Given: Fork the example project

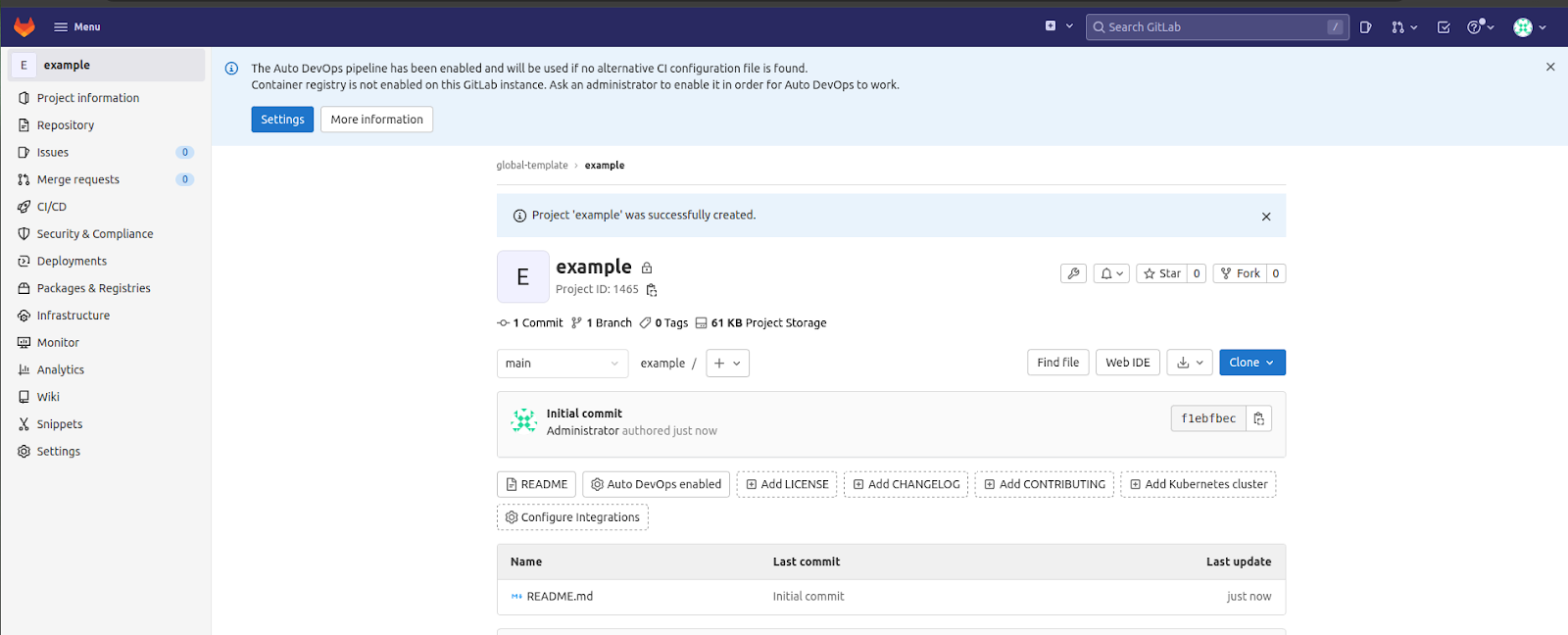Looking at the screenshot, I should coord(1241,273).
